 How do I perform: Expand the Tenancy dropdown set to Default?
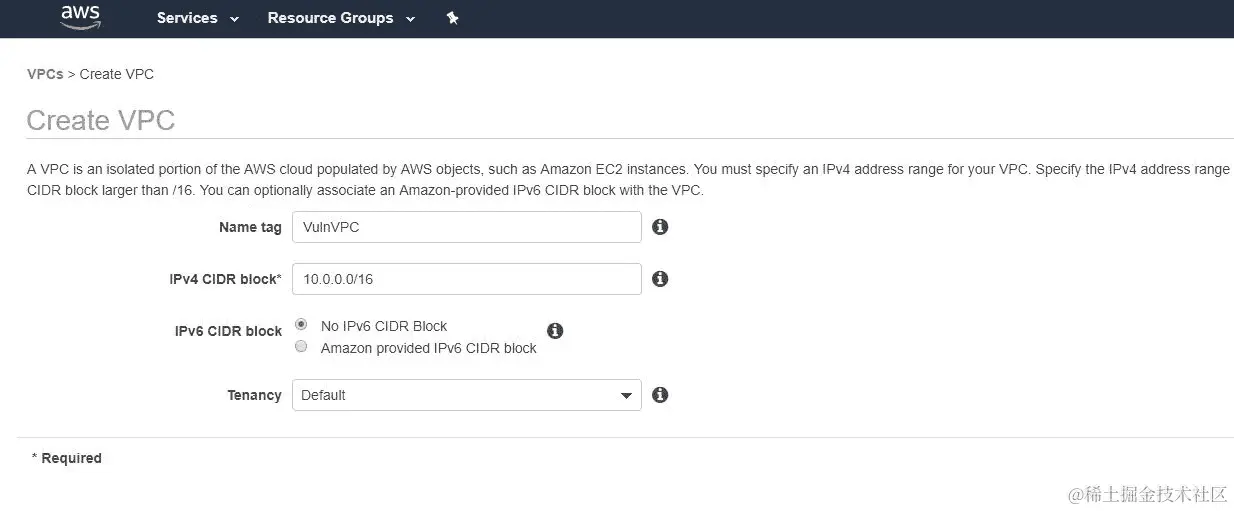(x=466, y=395)
